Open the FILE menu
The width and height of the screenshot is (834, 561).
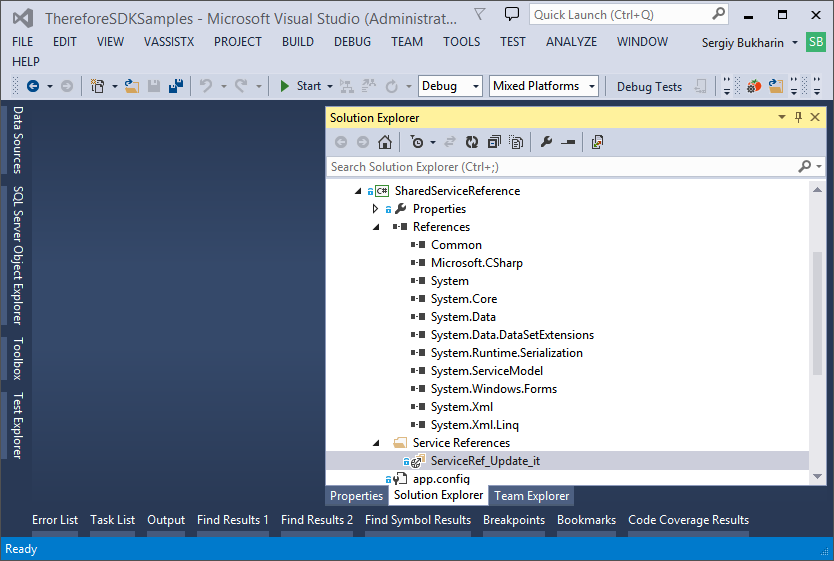point(22,41)
